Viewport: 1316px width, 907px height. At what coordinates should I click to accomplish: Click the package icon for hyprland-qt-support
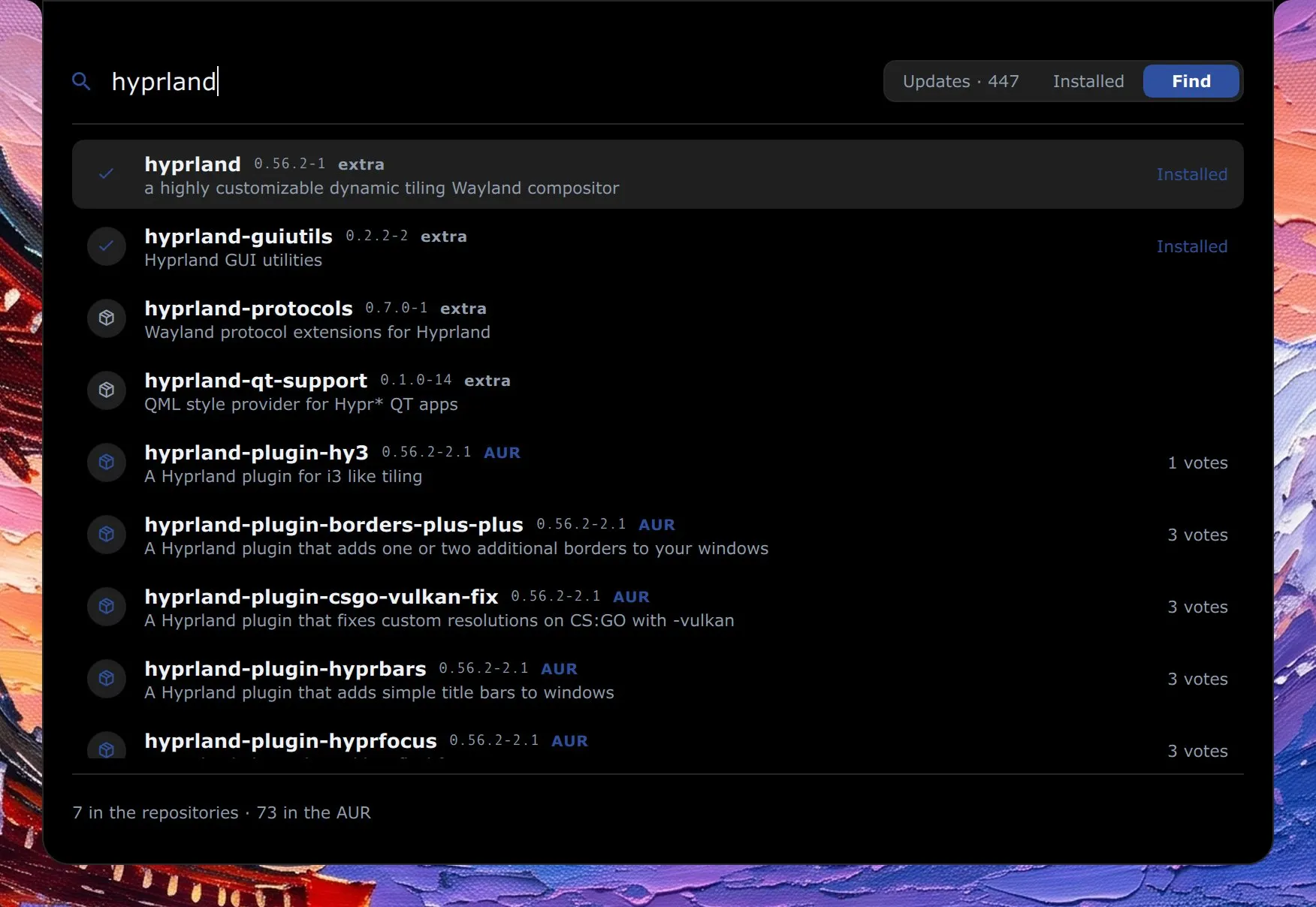[107, 390]
